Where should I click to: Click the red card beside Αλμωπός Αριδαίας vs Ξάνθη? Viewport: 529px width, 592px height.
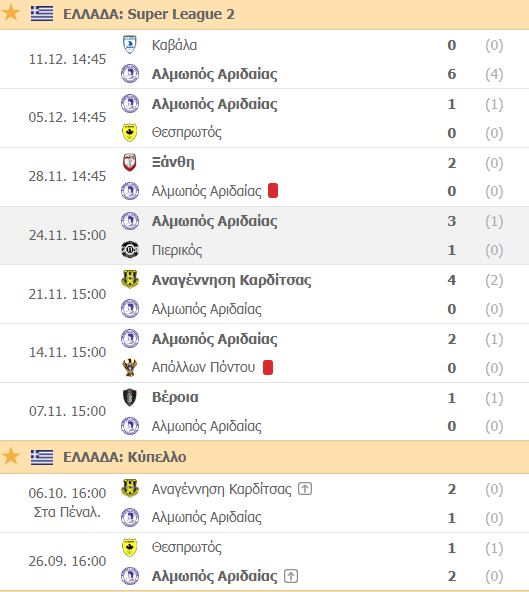pyautogui.click(x=273, y=191)
